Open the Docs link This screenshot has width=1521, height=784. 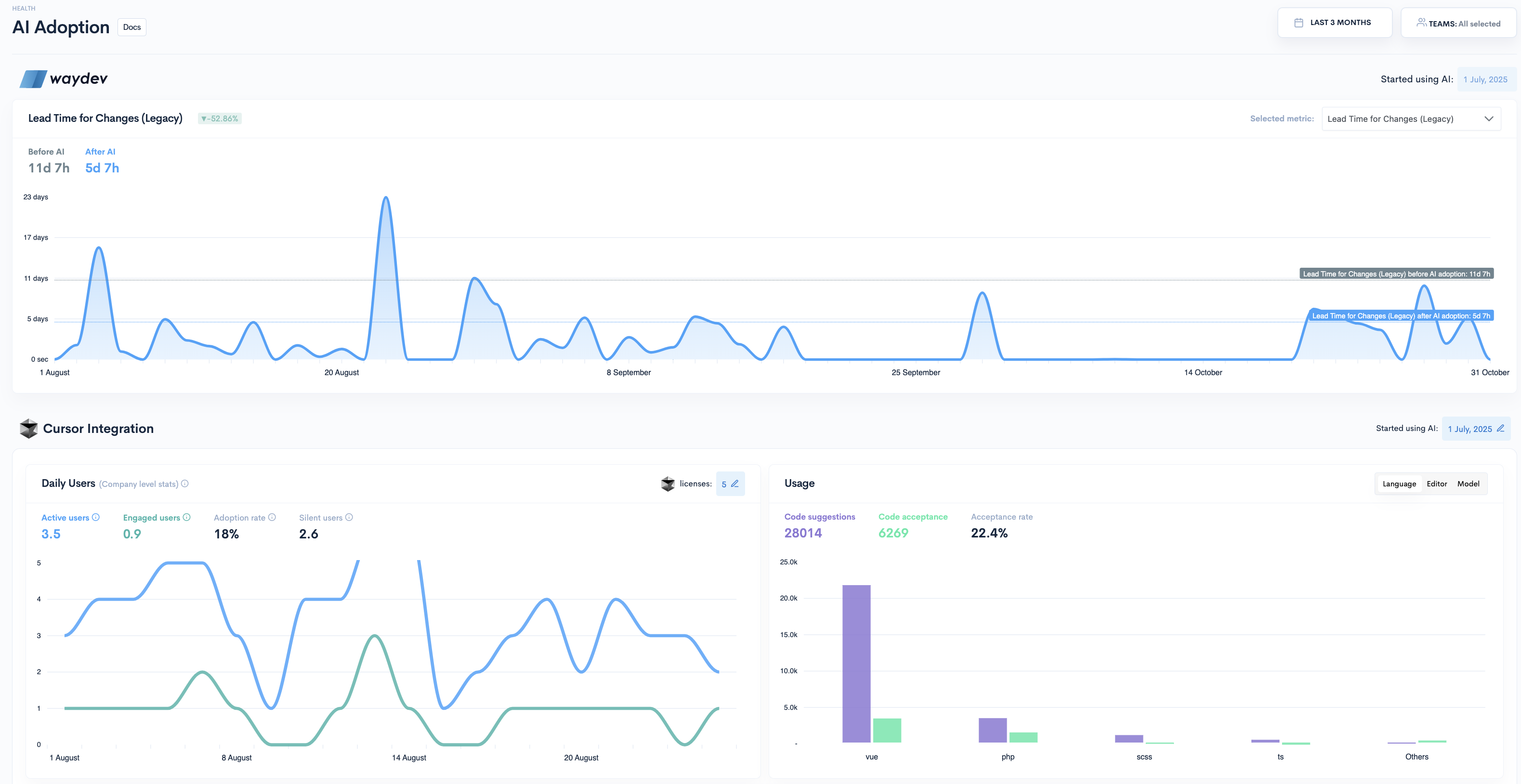point(131,27)
